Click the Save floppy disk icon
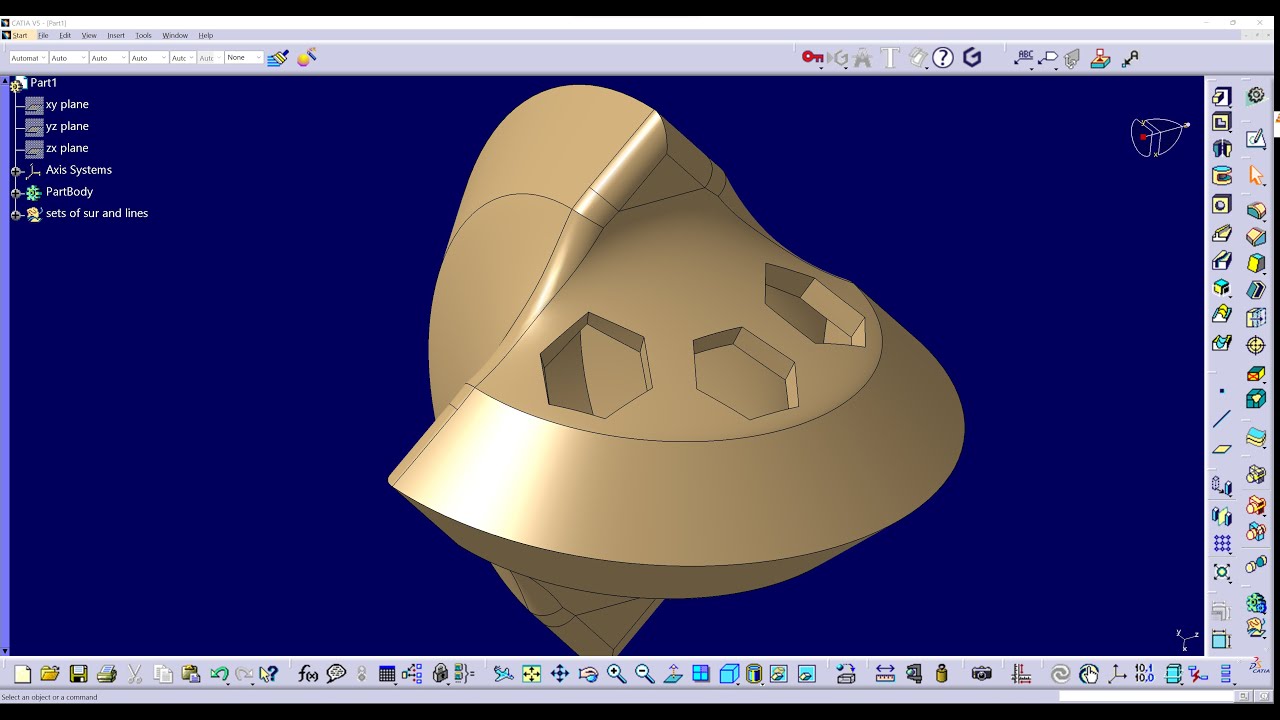 pyautogui.click(x=78, y=674)
